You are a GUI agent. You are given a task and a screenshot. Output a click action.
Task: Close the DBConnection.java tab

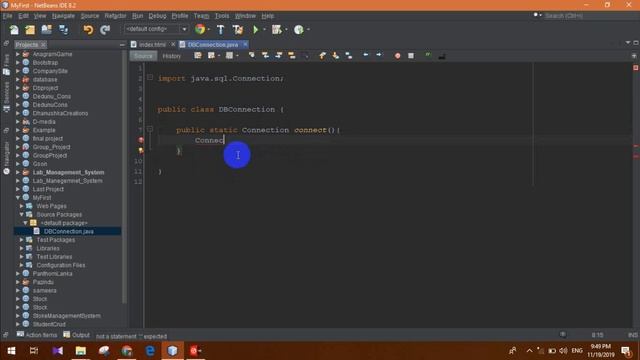pyautogui.click(x=245, y=44)
